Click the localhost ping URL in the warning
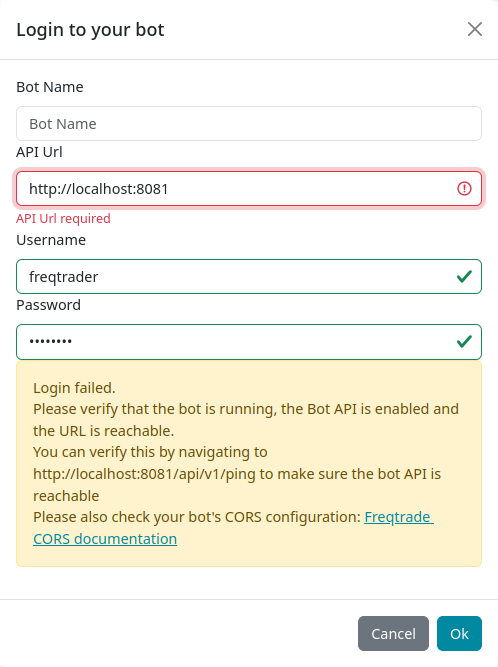The image size is (498, 667). [x=145, y=474]
